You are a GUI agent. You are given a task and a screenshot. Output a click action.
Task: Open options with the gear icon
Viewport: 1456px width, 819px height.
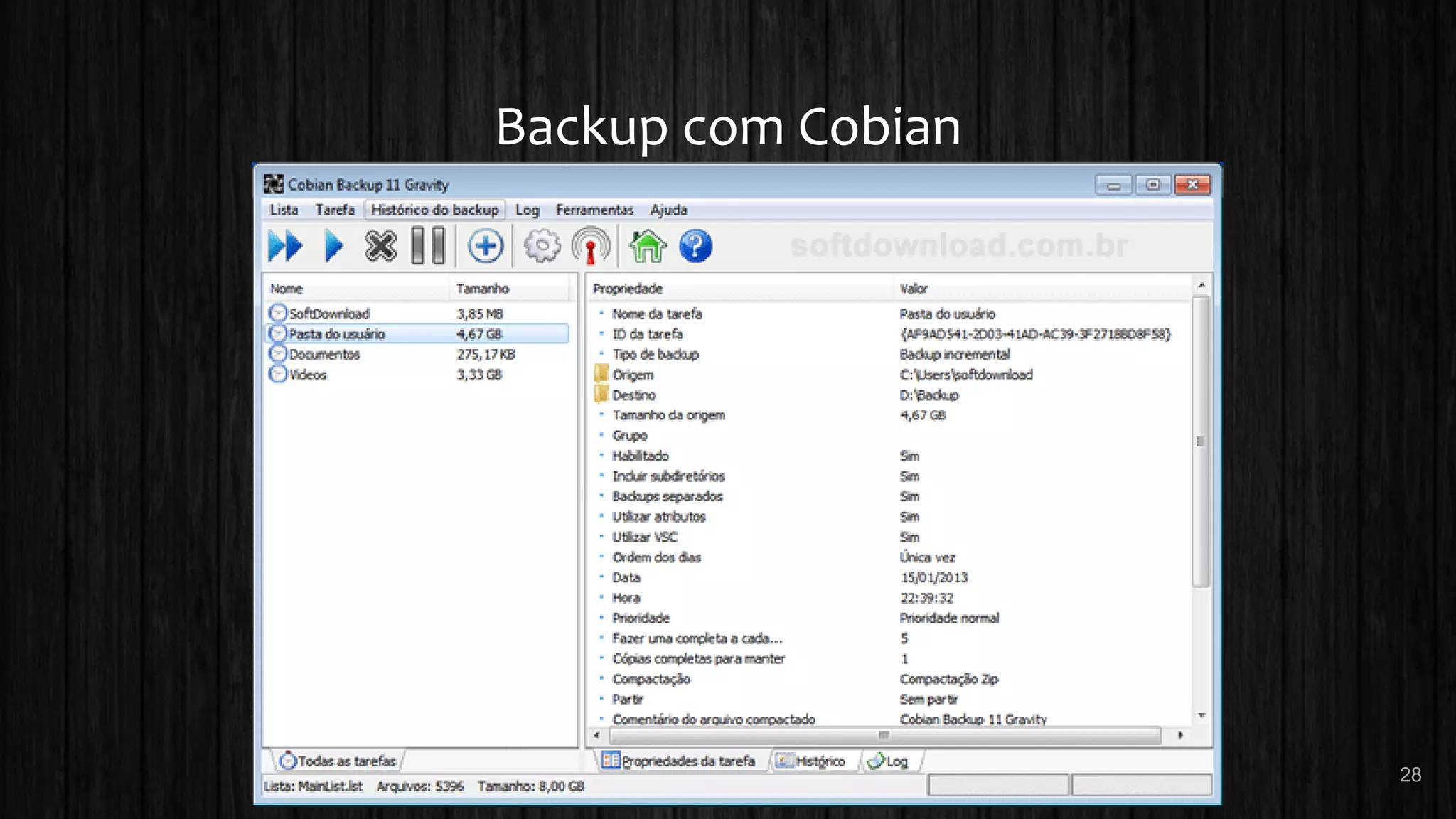[x=542, y=246]
